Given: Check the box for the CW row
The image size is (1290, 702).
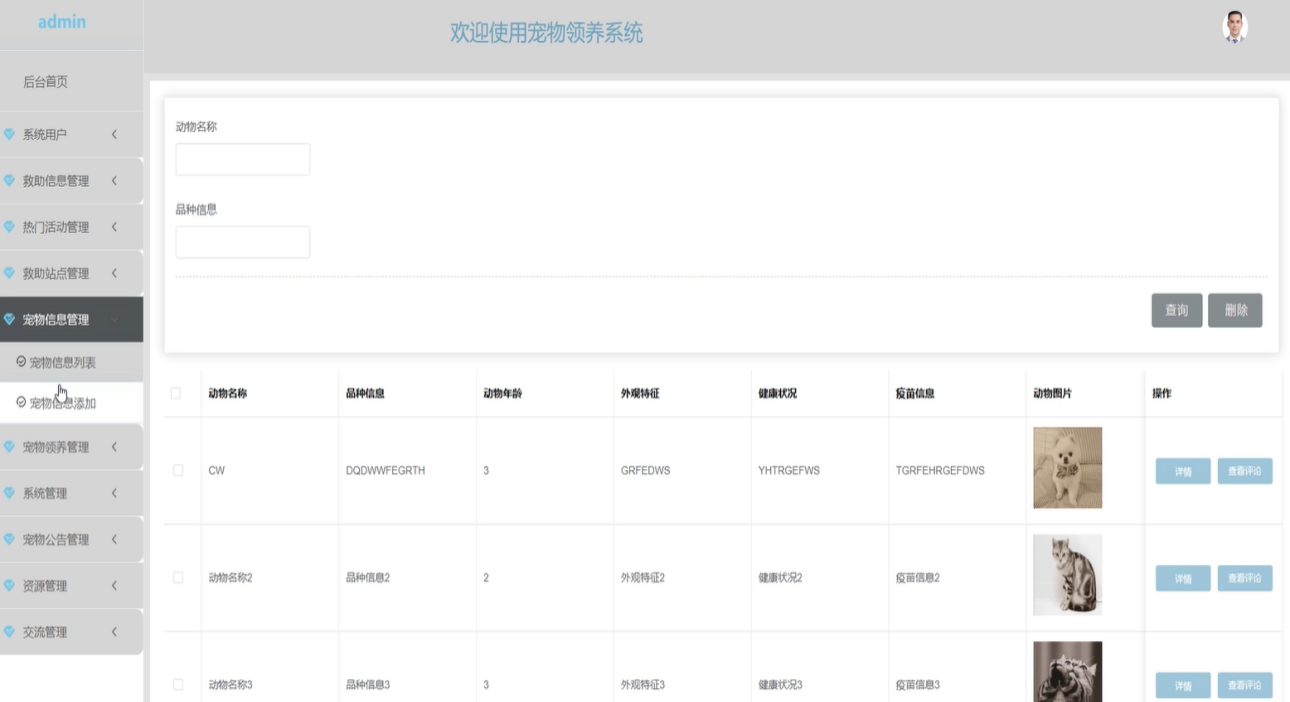Looking at the screenshot, I should tap(178, 470).
